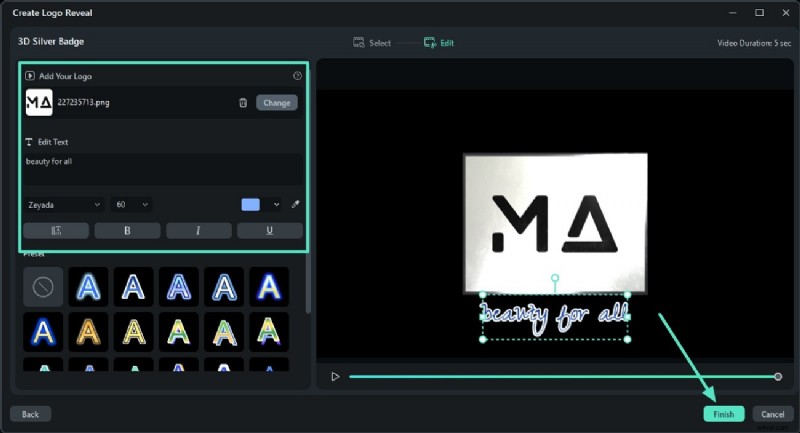Go to the Edit step tab

(440, 43)
